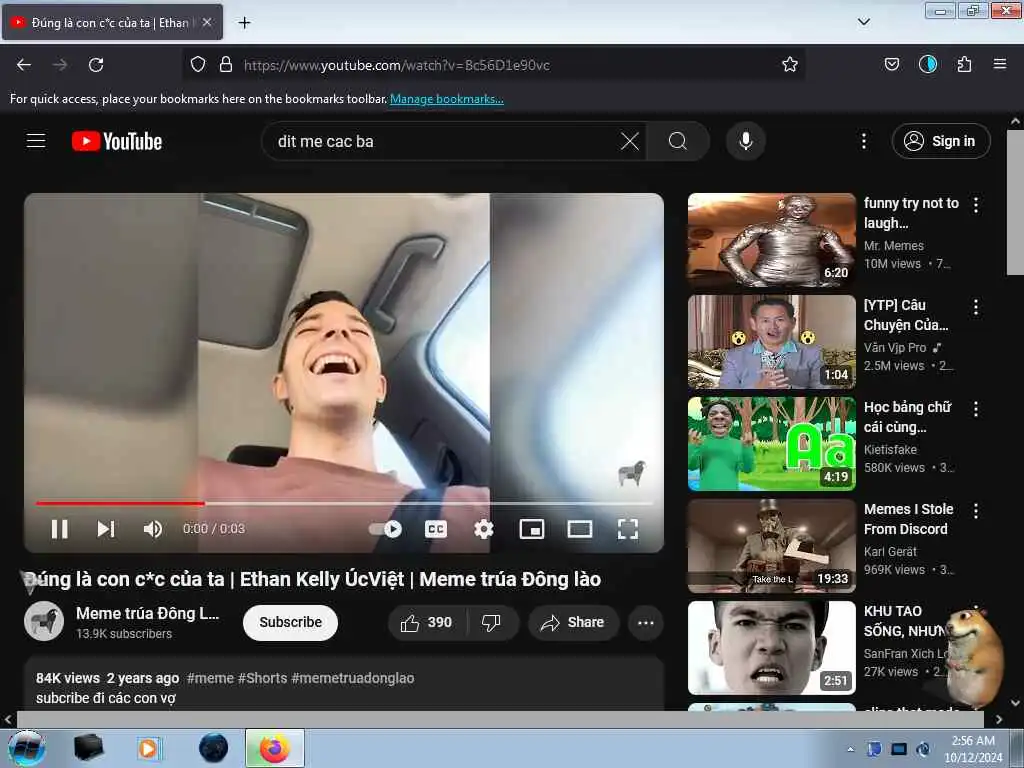1024x768 pixels.
Task: Subscribe to Meme trúa Đông Lào channel
Action: 291,622
